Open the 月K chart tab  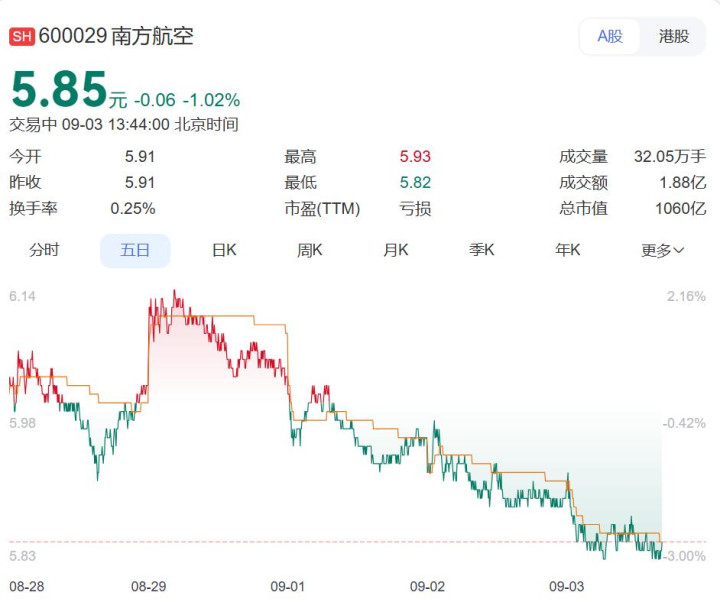[x=396, y=250]
